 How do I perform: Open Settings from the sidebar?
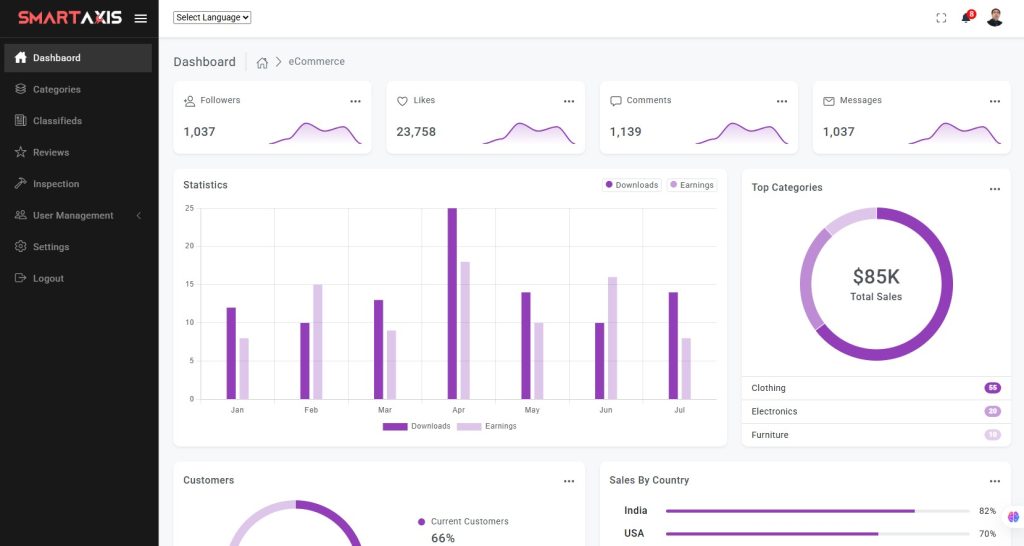(x=78, y=246)
